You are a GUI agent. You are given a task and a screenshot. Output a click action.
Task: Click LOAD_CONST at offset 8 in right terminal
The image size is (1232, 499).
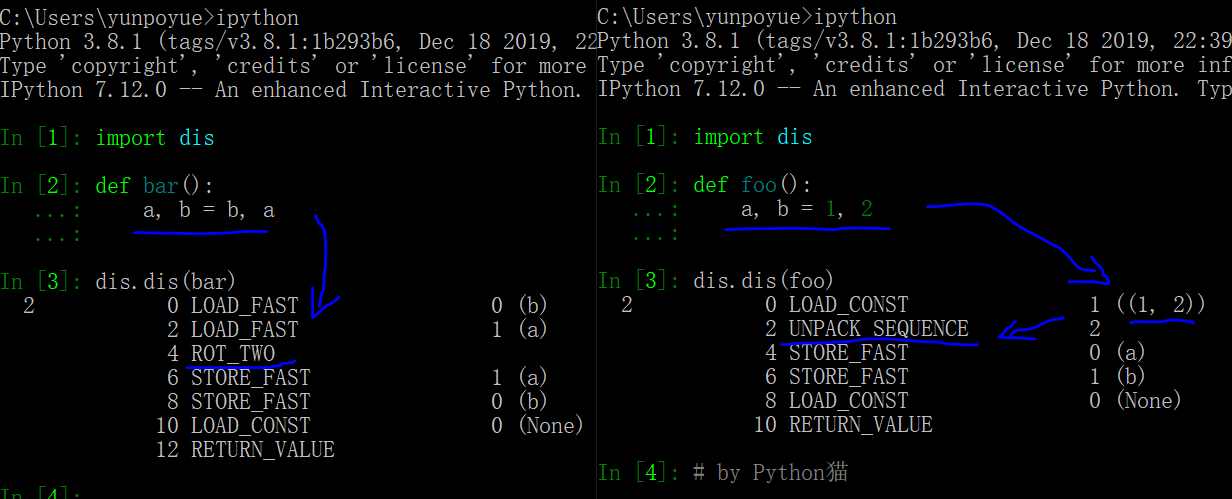849,400
